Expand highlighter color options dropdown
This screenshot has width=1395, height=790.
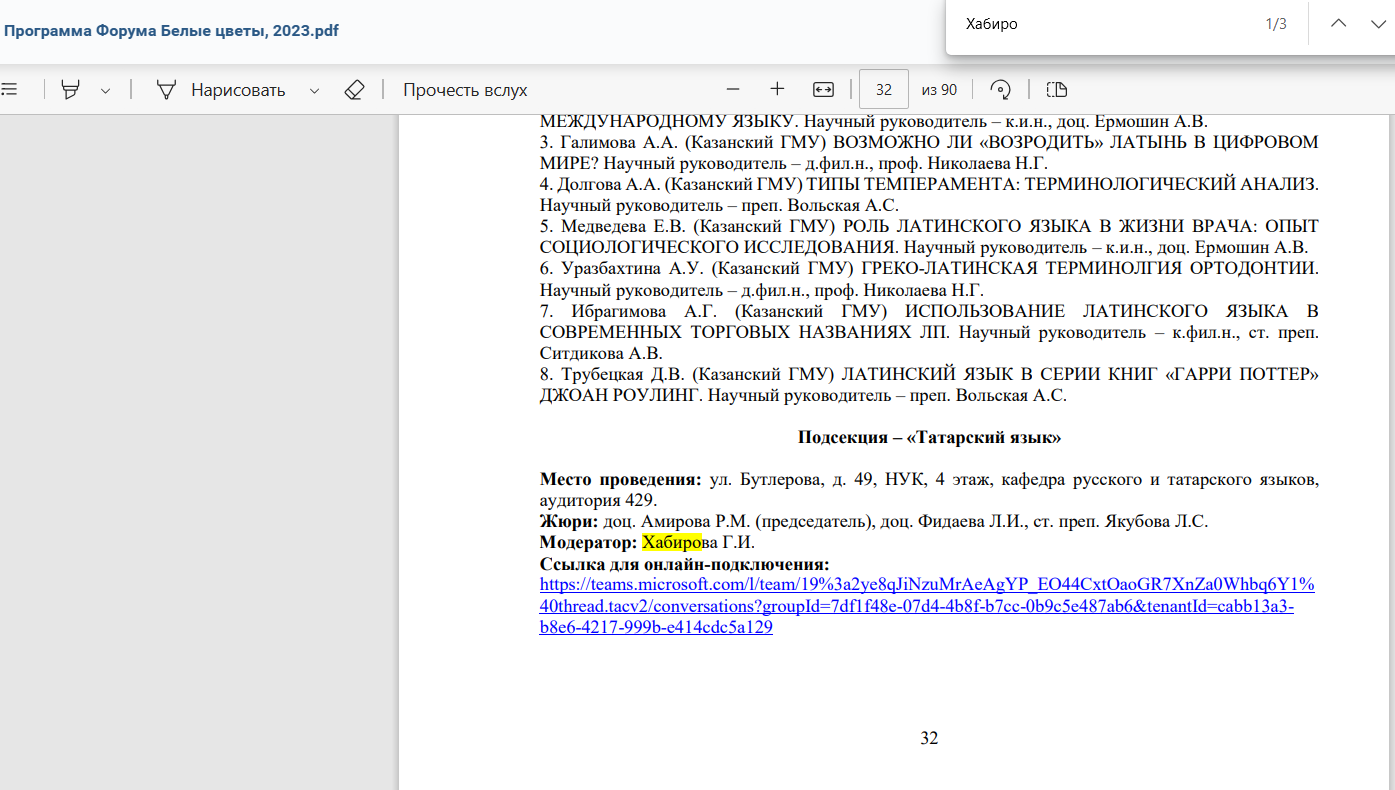105,90
